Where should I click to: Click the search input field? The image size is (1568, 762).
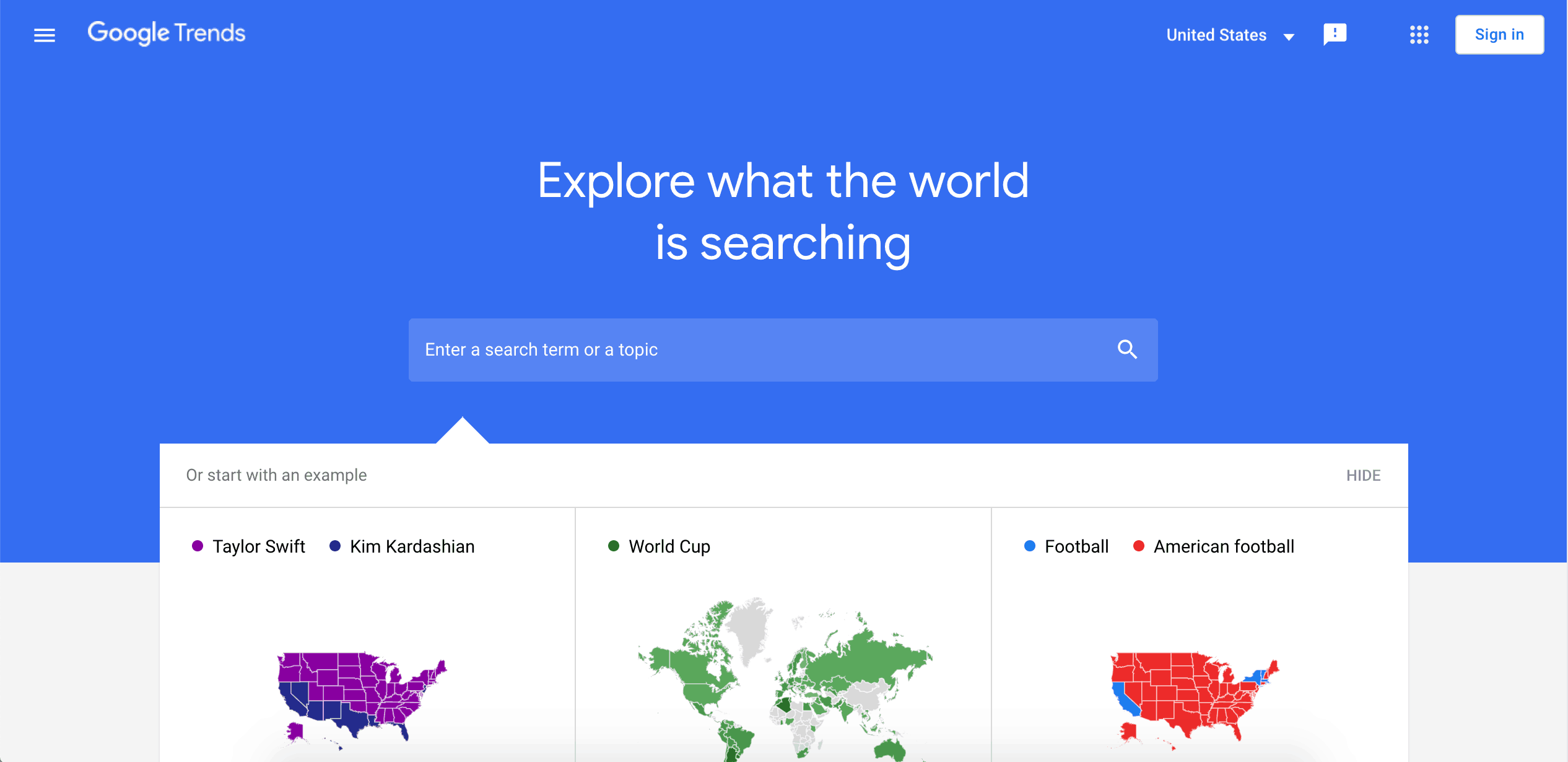click(x=783, y=349)
